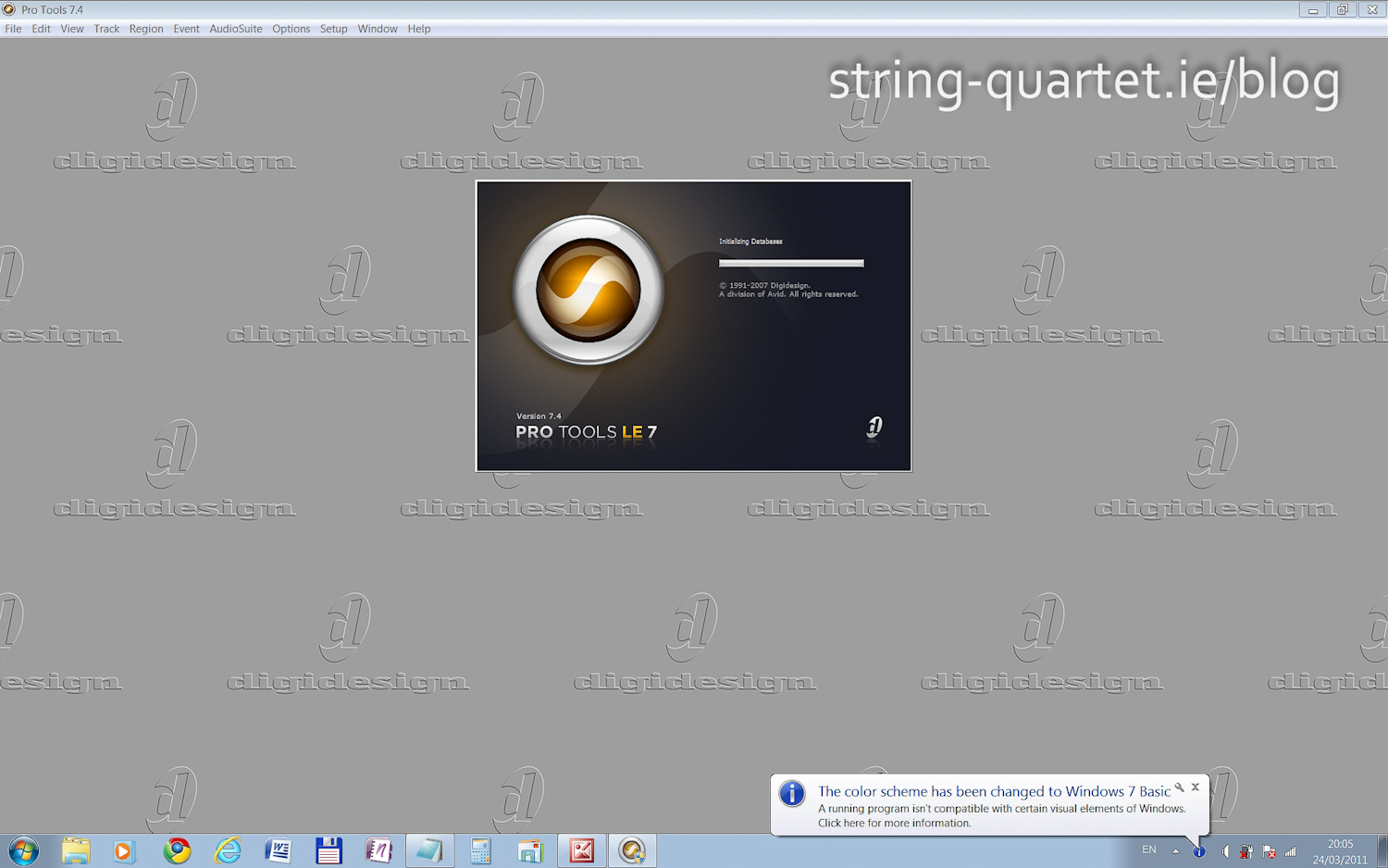Open the Help menu
Screen dimensions: 1388x868
pos(419,29)
